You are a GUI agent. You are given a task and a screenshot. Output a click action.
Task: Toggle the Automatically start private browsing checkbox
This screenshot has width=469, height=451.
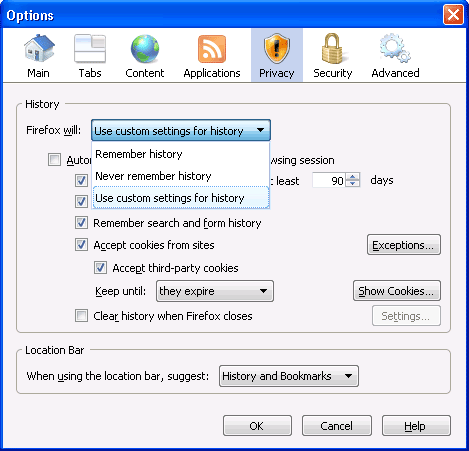[x=54, y=160]
